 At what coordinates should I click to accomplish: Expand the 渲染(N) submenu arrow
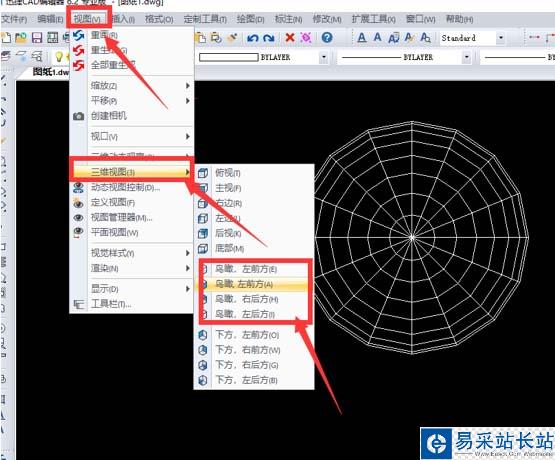[x=188, y=268]
